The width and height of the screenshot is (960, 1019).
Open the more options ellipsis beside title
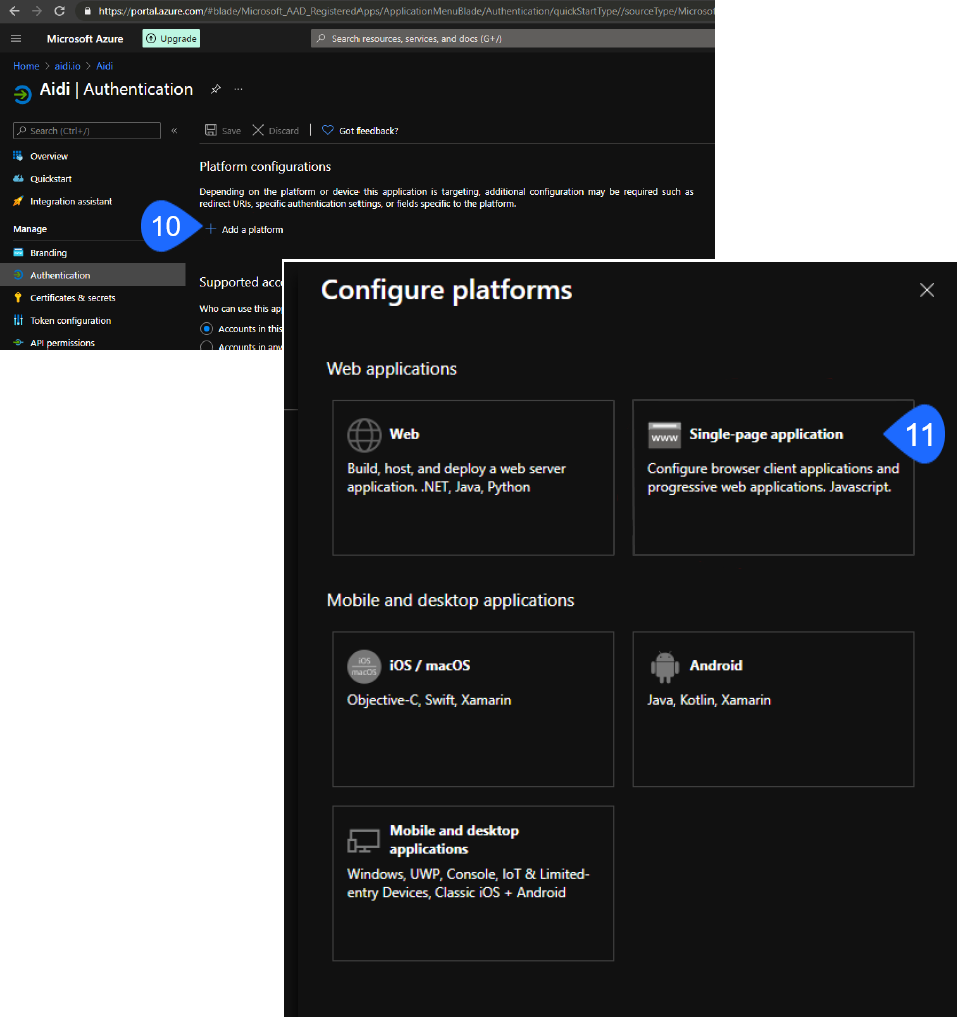239,89
